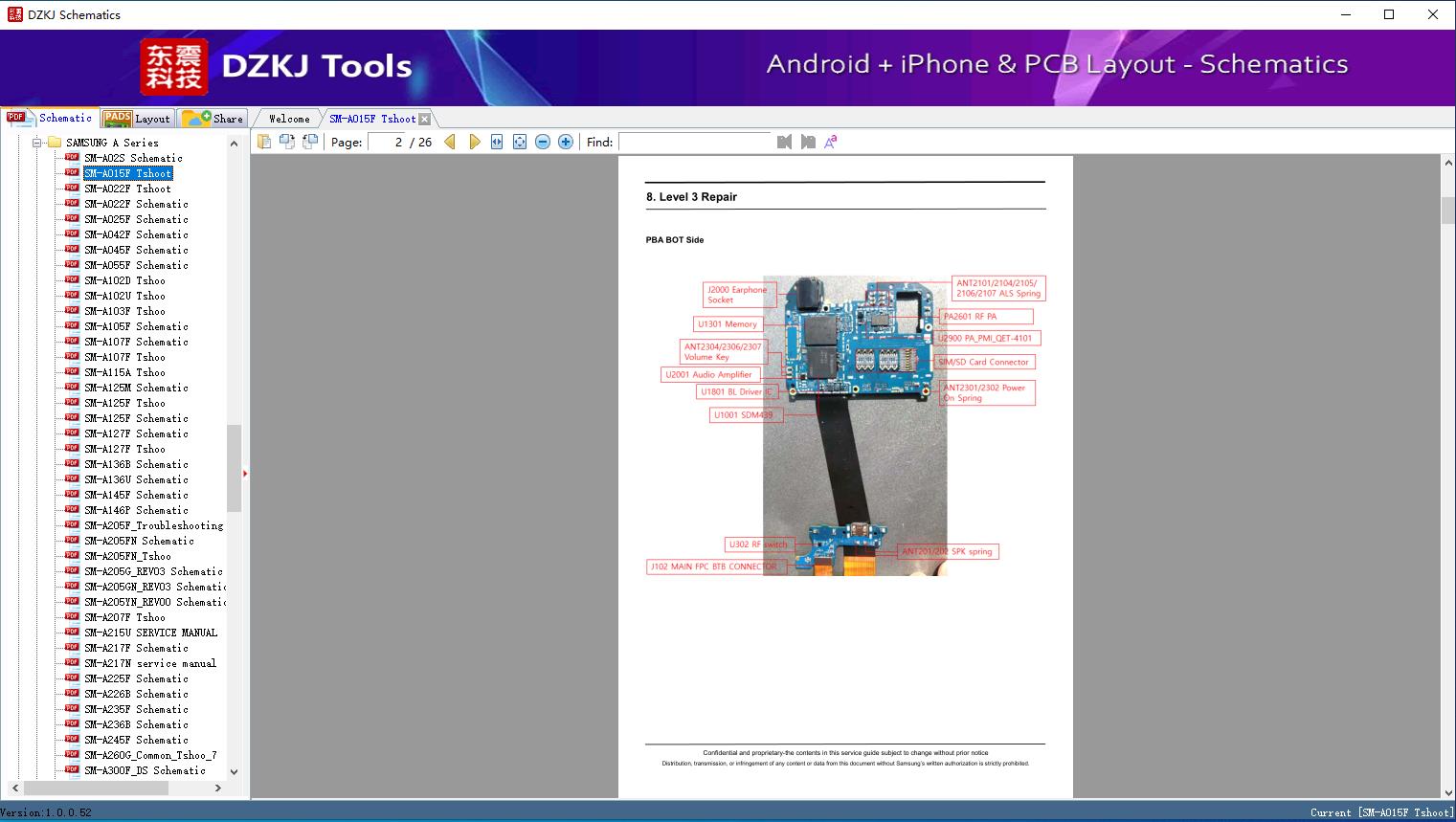Open SM-A225F Schematic

[x=136, y=678]
